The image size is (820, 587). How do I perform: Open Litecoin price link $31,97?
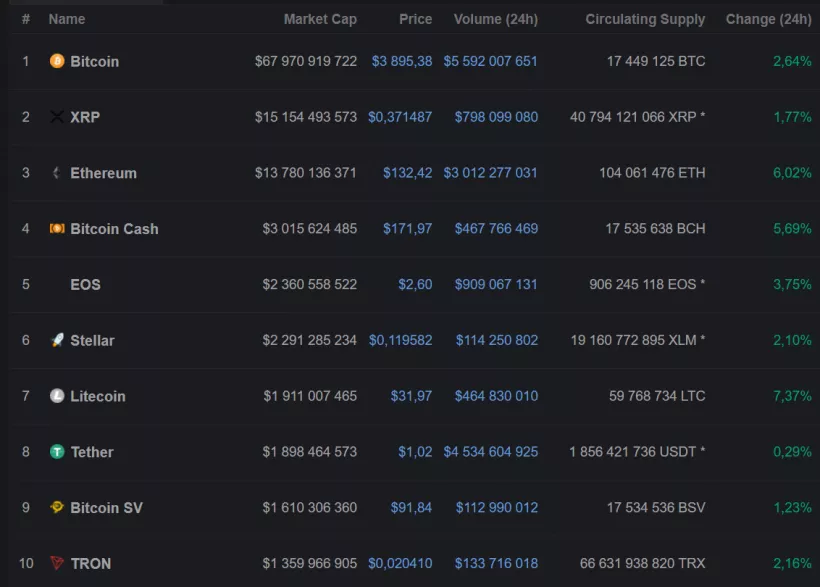click(x=411, y=396)
